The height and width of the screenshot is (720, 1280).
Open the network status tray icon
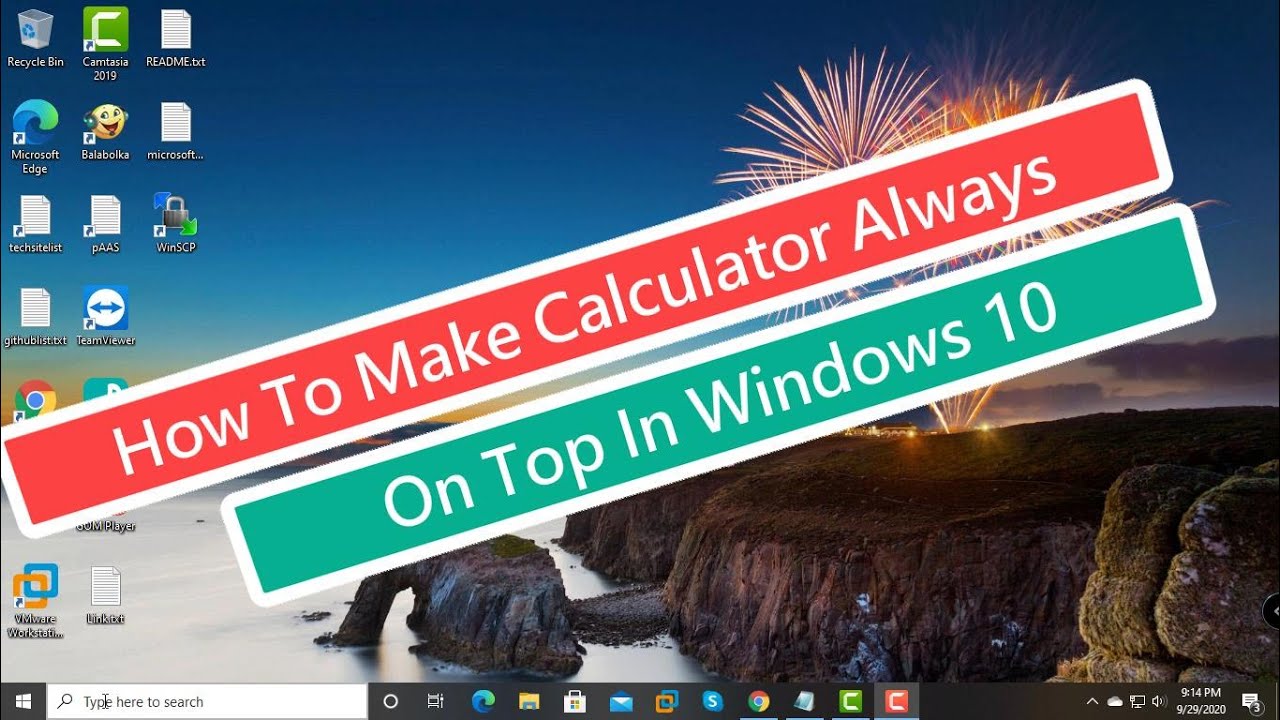(x=1138, y=702)
